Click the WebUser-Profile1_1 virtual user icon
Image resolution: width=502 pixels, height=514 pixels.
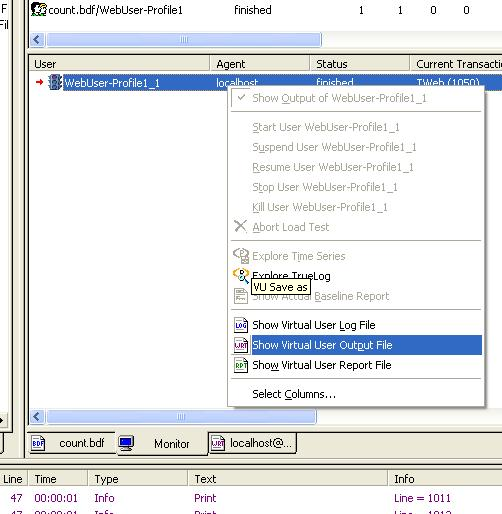coord(55,82)
